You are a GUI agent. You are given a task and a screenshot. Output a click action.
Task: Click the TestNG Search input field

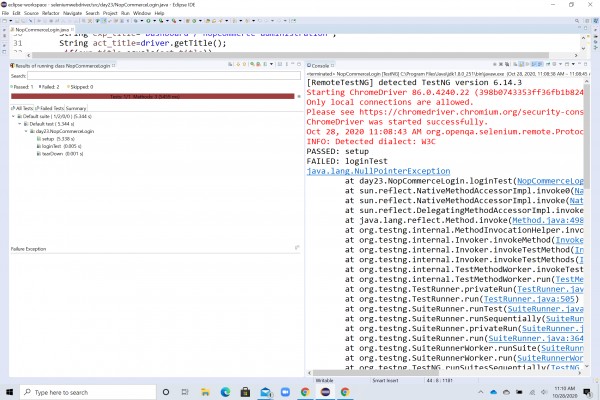(x=164, y=76)
